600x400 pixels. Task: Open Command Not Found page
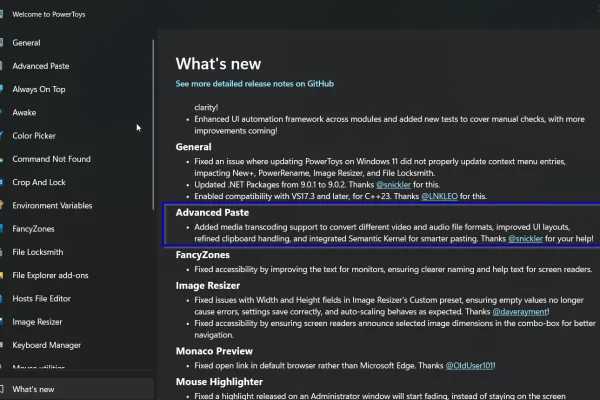51,159
